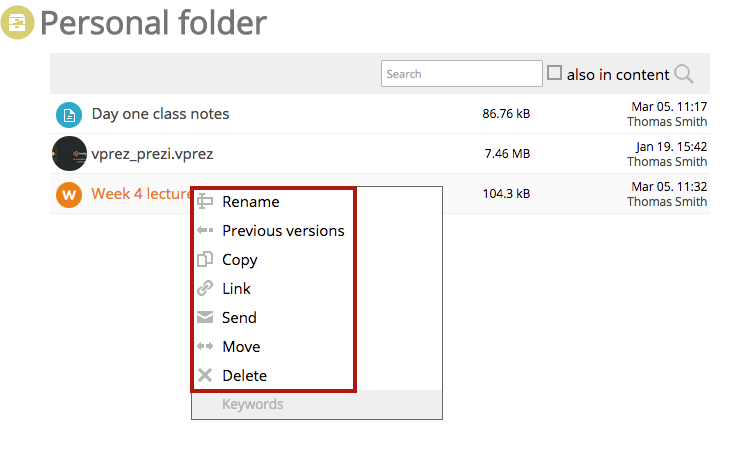
Task: Click the Rename icon in context menu
Action: (x=205, y=201)
